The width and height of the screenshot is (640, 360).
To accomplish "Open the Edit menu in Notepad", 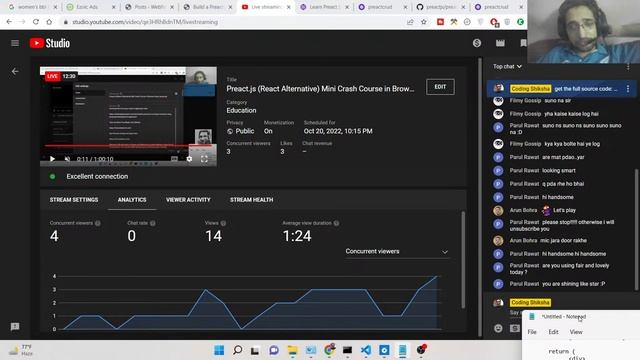I will [x=553, y=332].
